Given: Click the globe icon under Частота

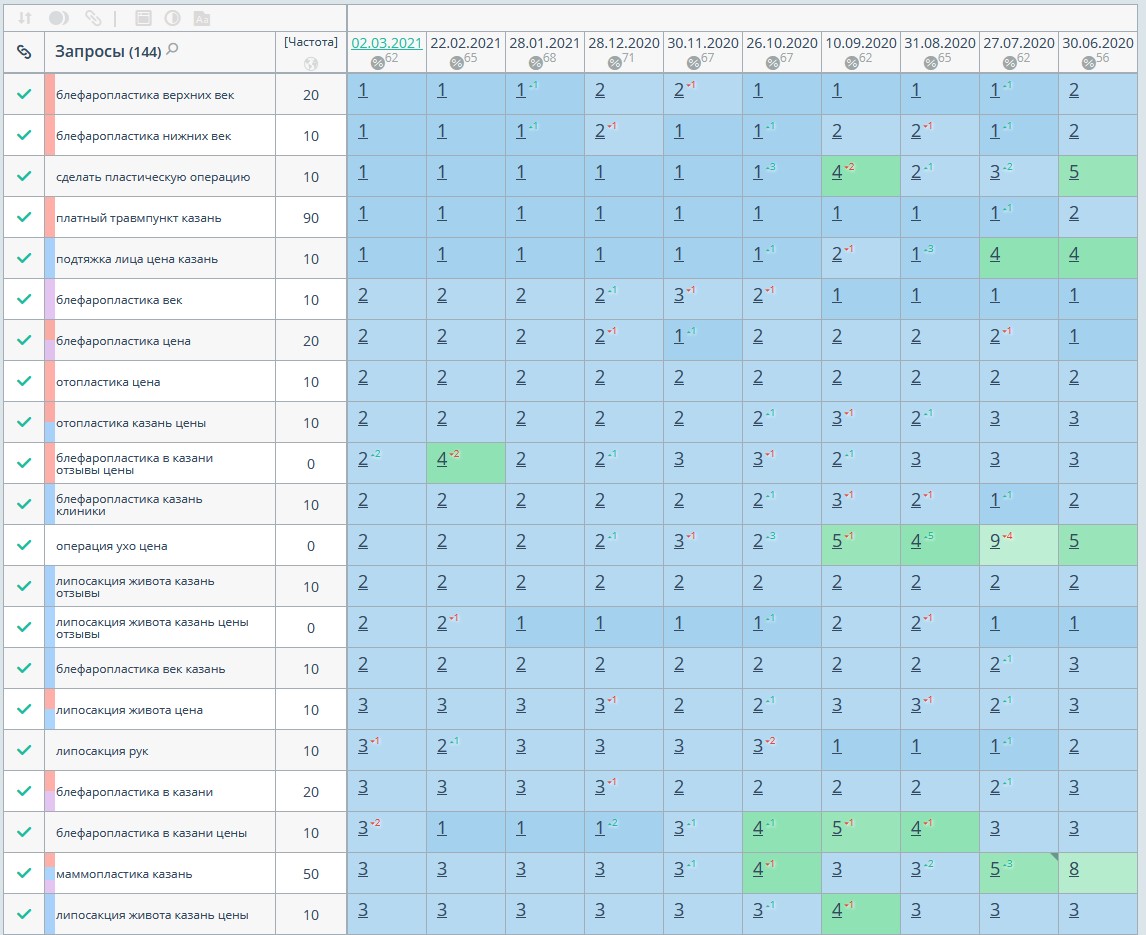Looking at the screenshot, I should (310, 63).
